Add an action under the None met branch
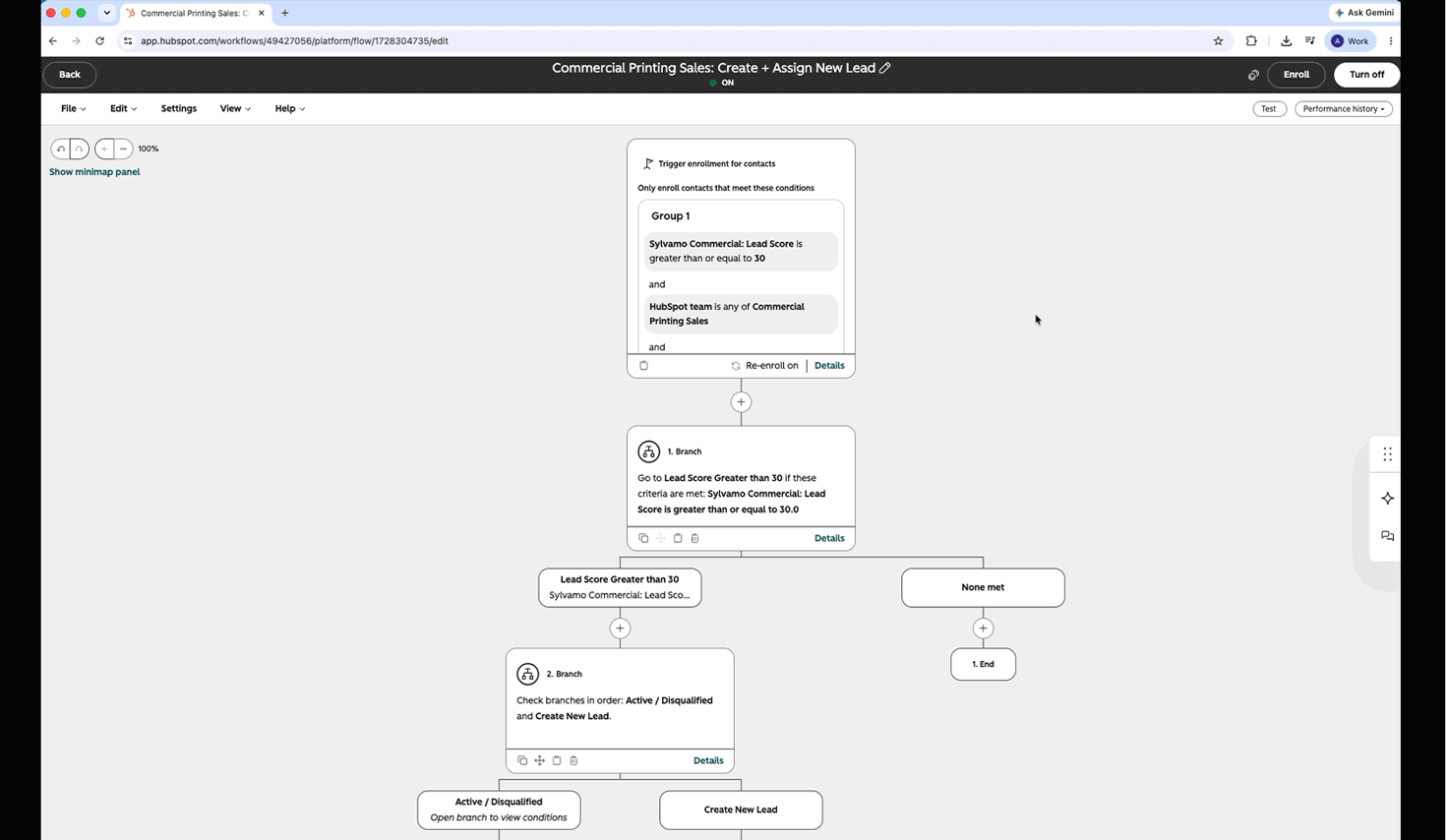 click(983, 629)
